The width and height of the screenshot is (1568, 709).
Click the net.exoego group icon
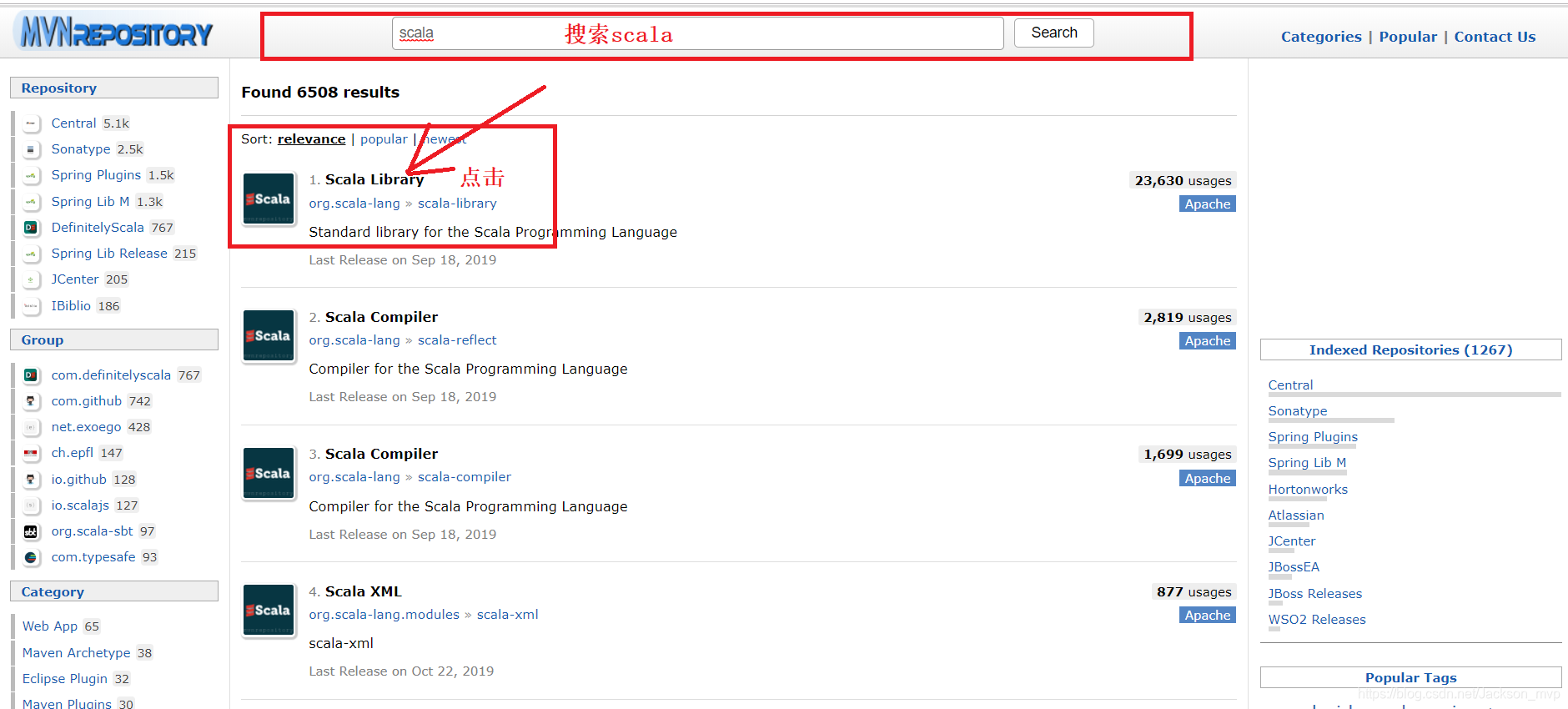31,427
